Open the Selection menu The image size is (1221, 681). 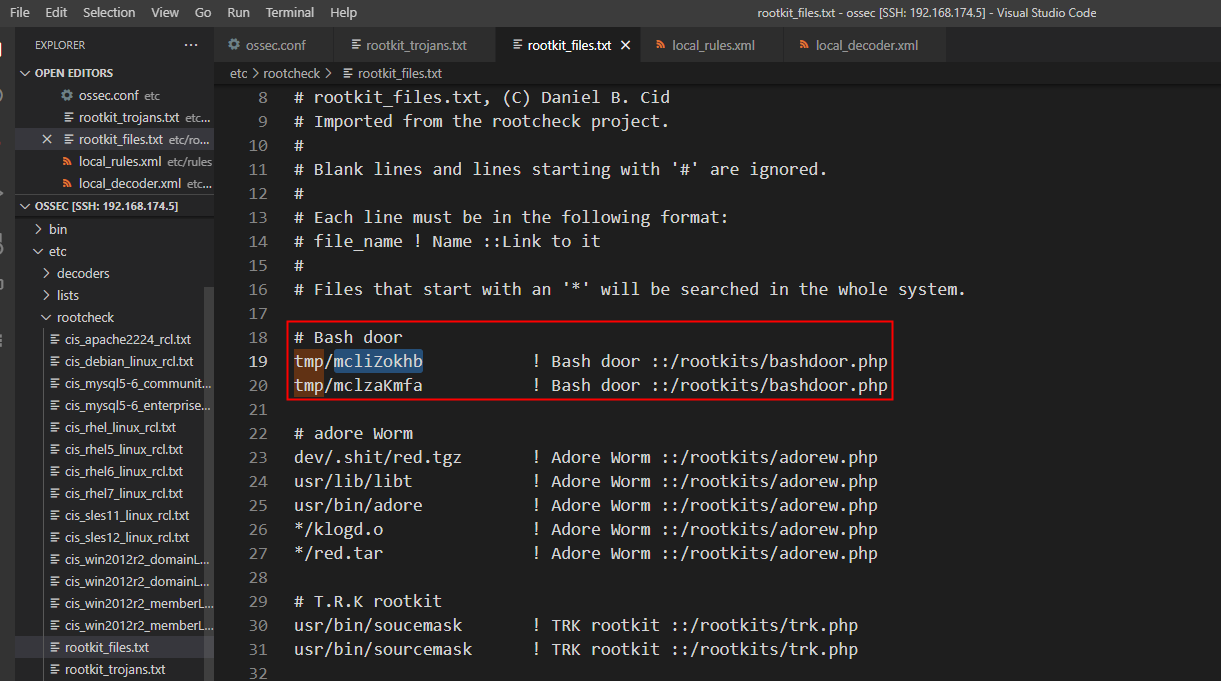[109, 13]
